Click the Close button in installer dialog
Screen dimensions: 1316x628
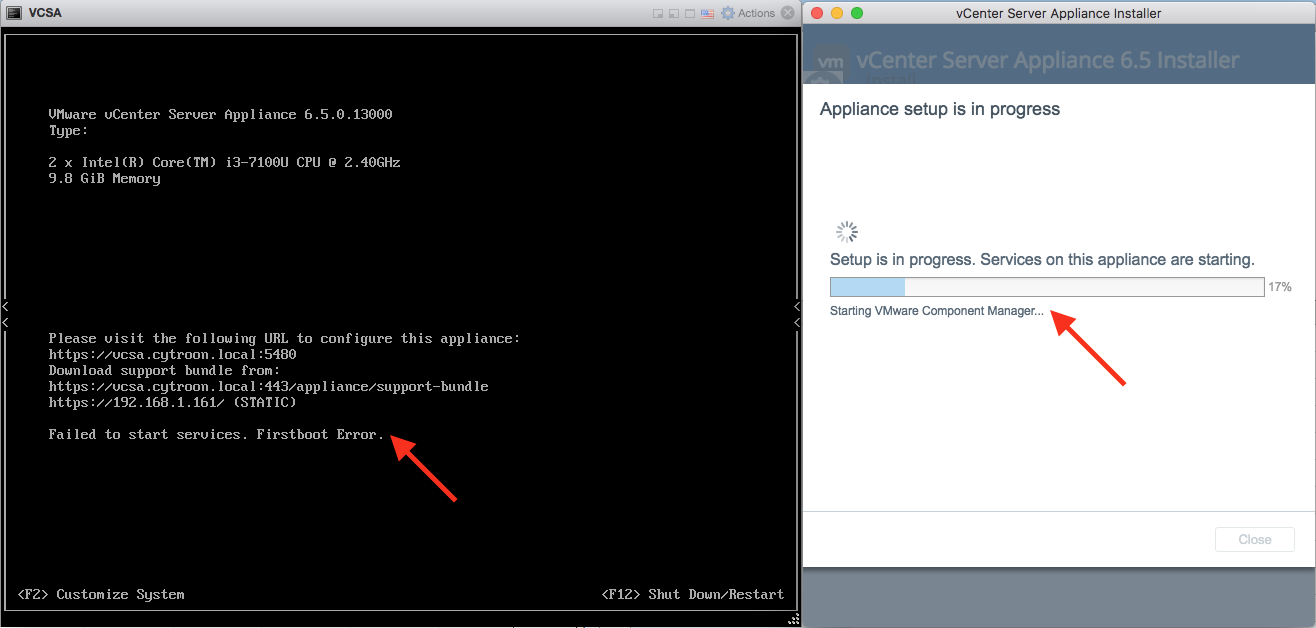[1255, 539]
